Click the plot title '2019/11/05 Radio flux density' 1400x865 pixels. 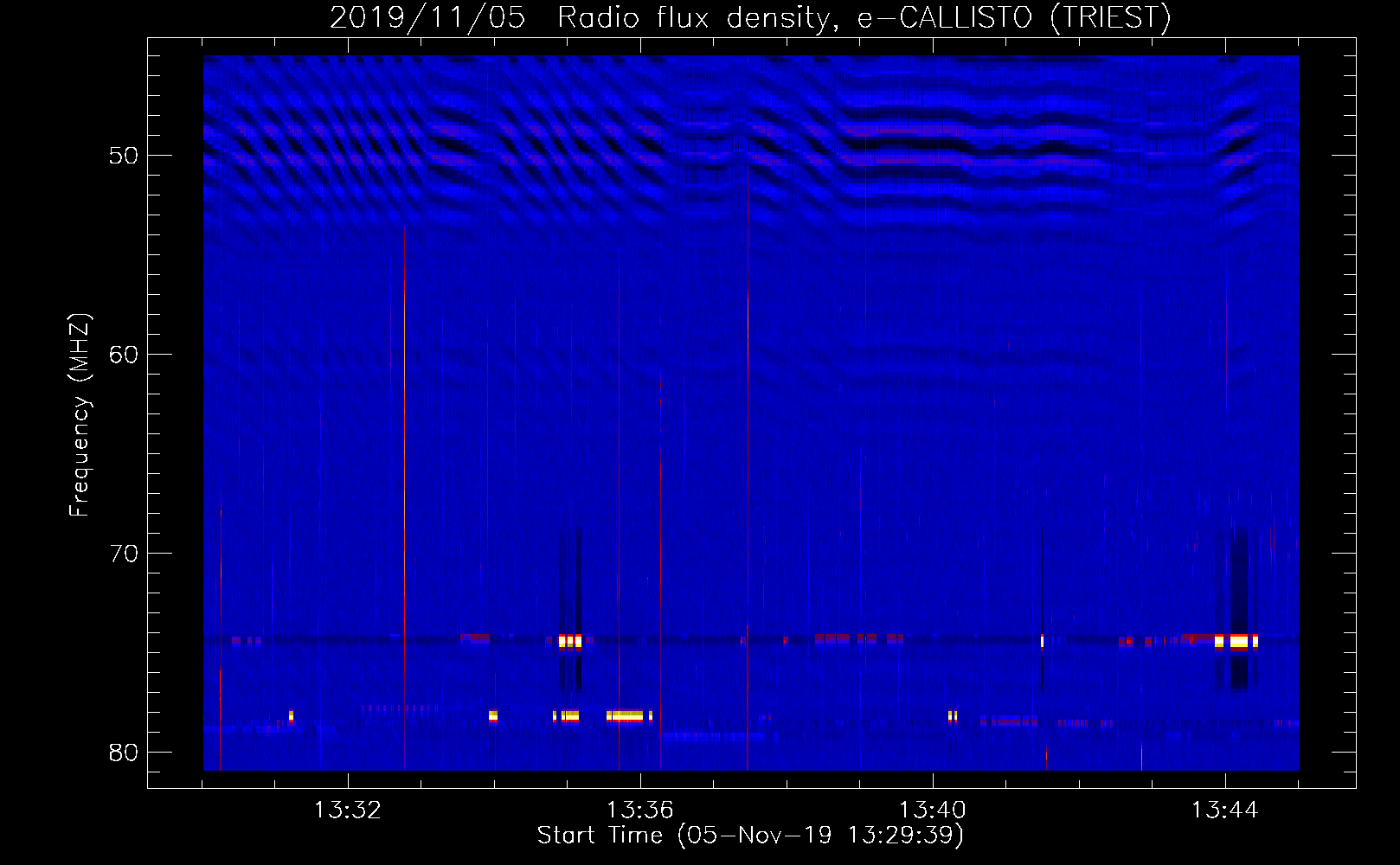(x=751, y=17)
